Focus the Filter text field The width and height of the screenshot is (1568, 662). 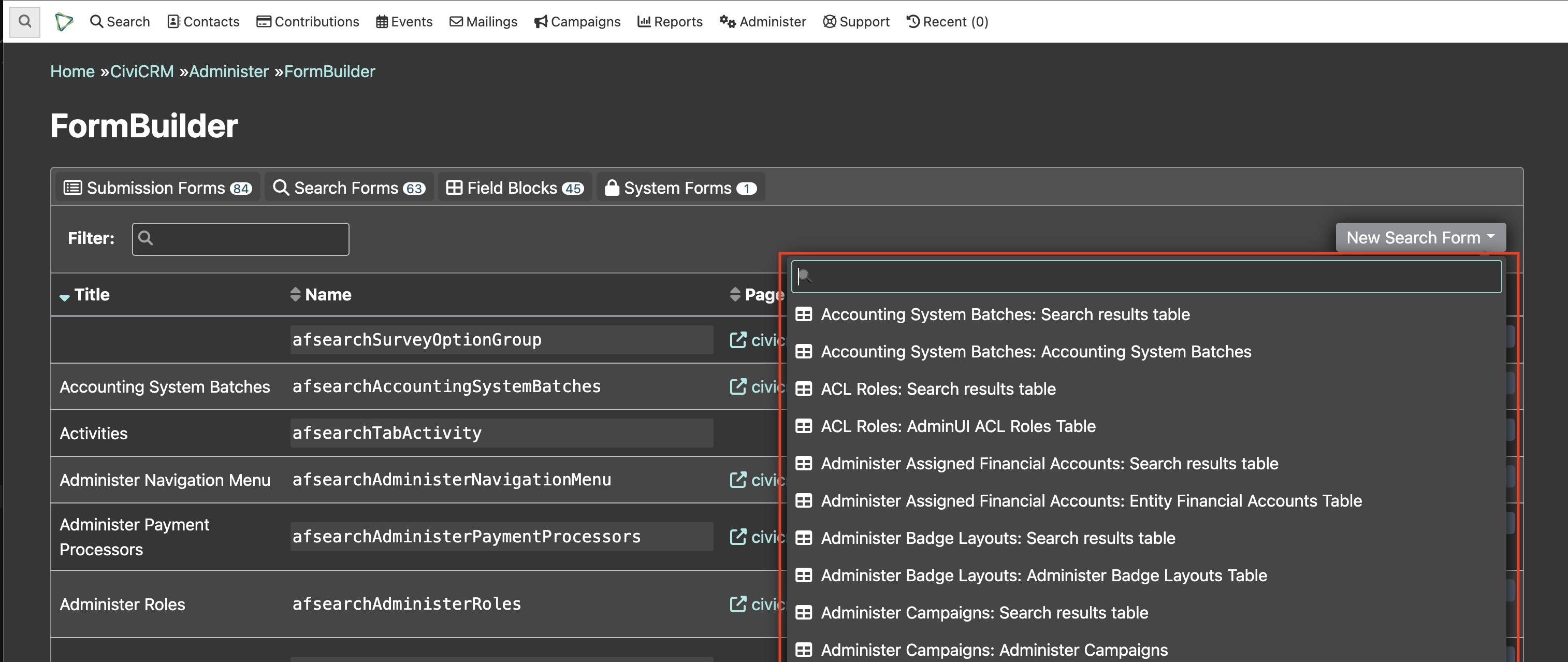pos(240,239)
